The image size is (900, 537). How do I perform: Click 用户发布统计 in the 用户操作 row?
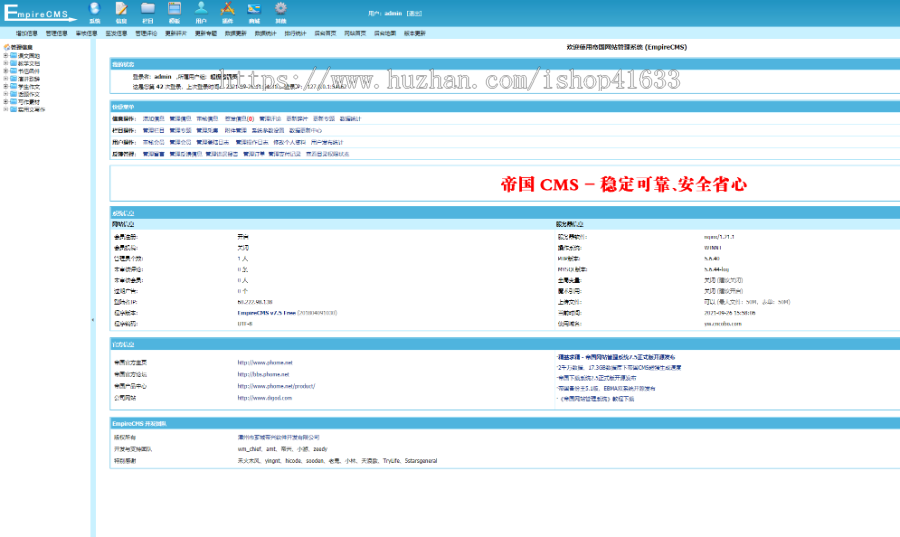(x=327, y=142)
